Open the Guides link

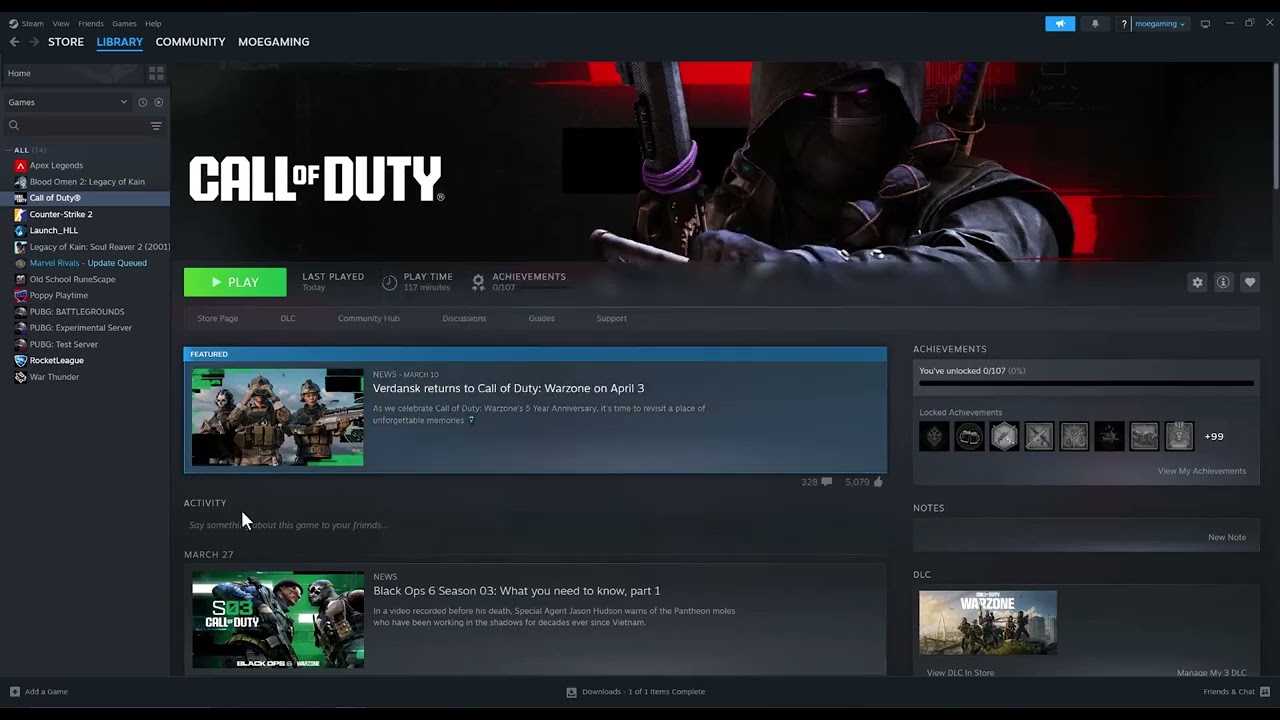pos(541,319)
